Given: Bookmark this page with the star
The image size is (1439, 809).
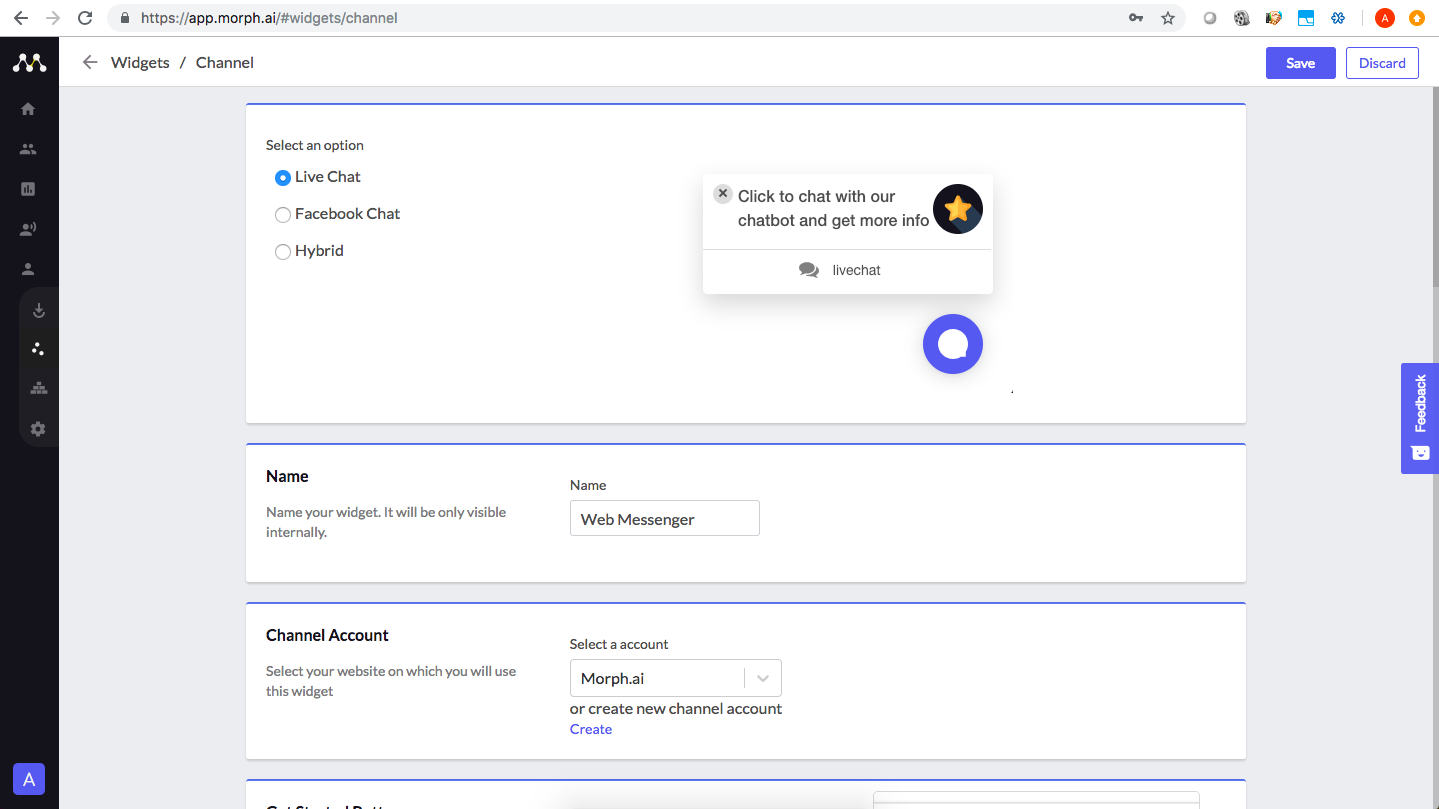Looking at the screenshot, I should click(x=1168, y=18).
